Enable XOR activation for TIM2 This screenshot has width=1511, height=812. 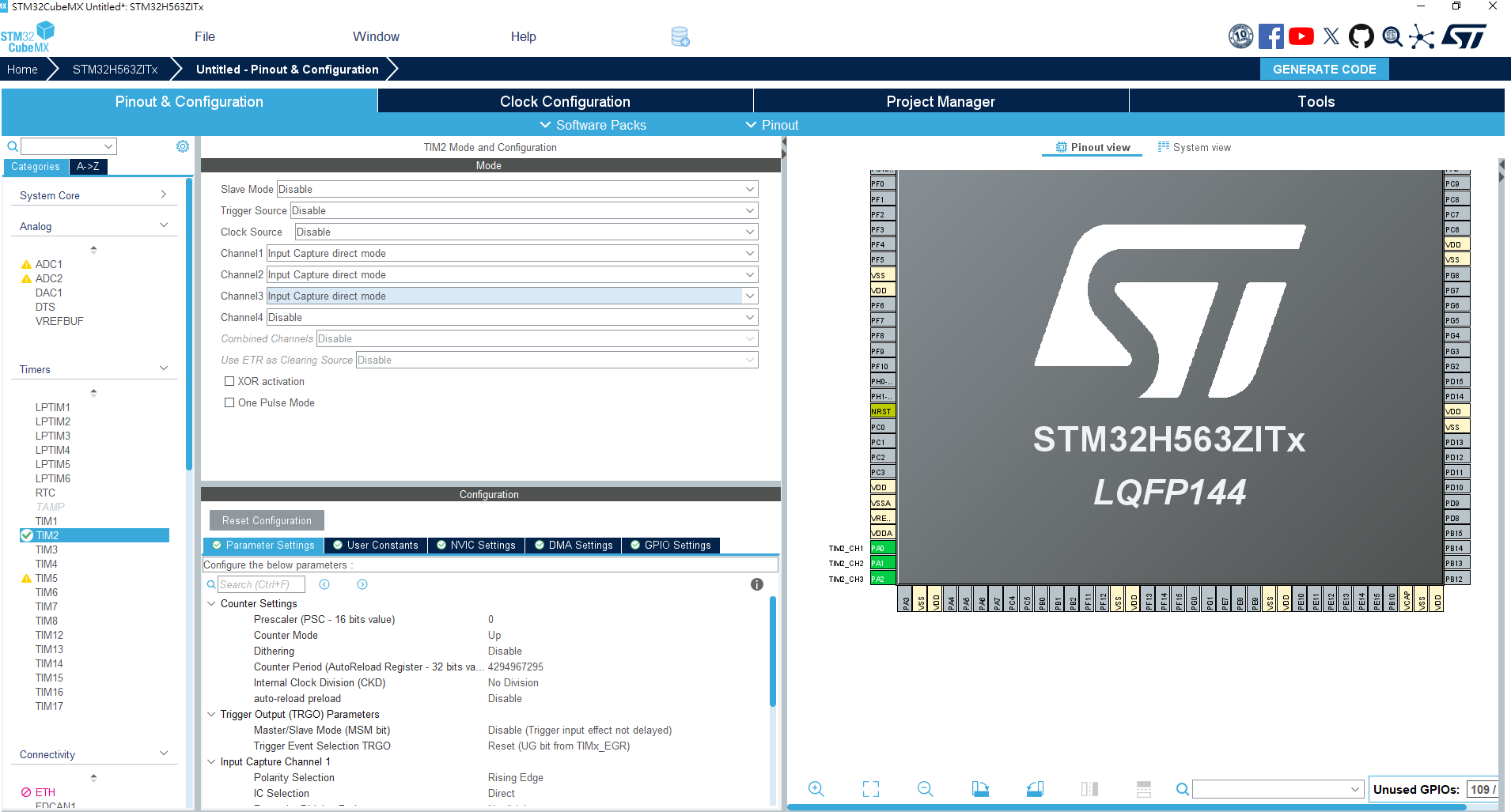pyautogui.click(x=230, y=381)
